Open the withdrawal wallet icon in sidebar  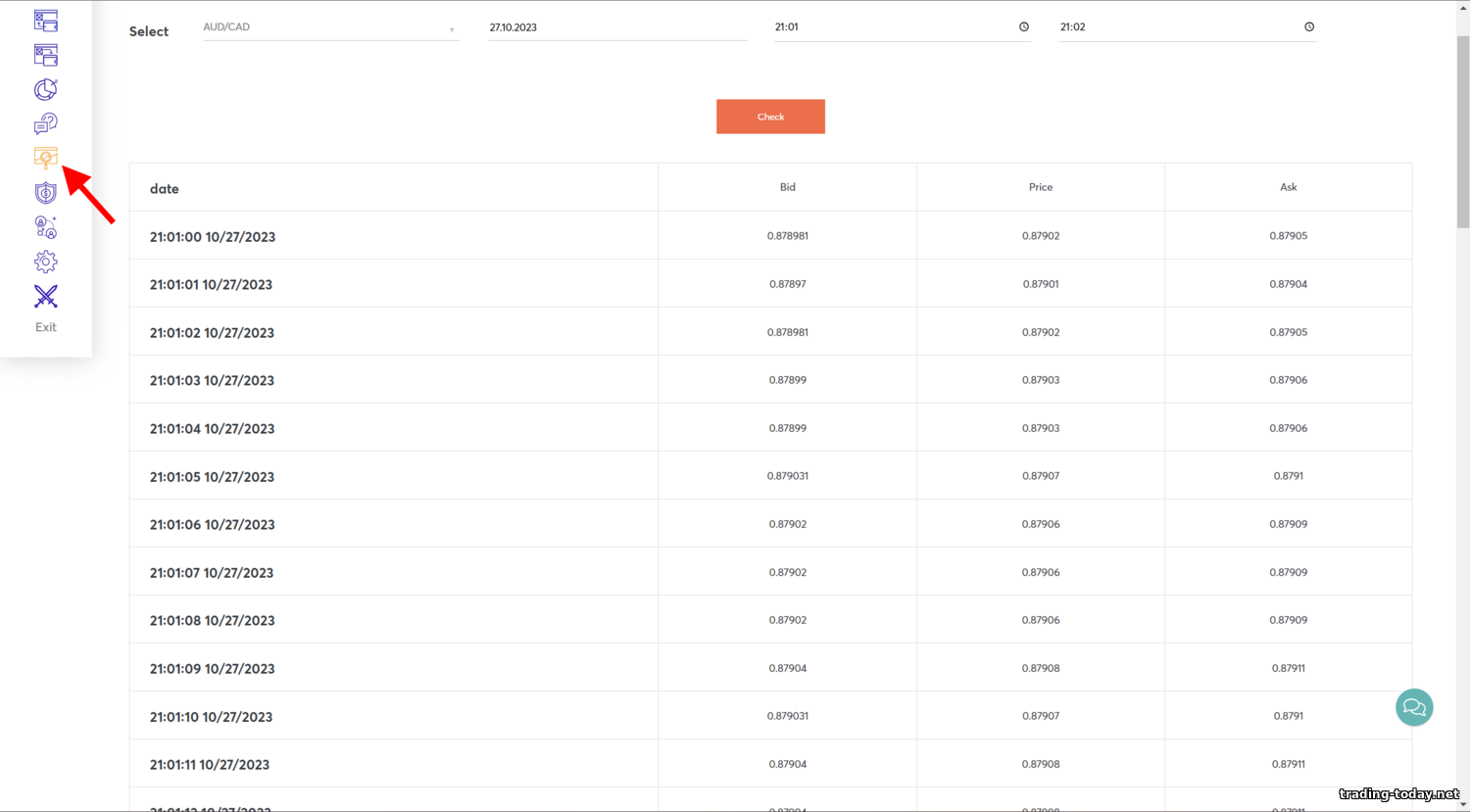(x=45, y=55)
